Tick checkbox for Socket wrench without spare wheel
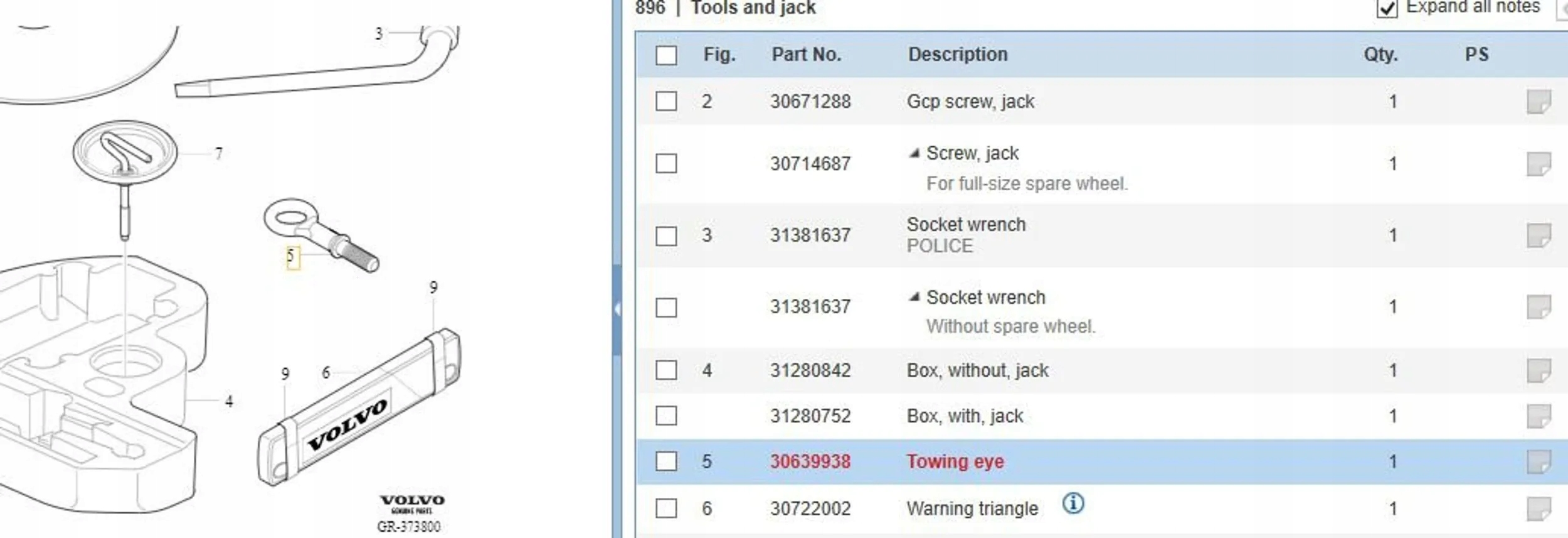The height and width of the screenshot is (538, 1568). (666, 308)
